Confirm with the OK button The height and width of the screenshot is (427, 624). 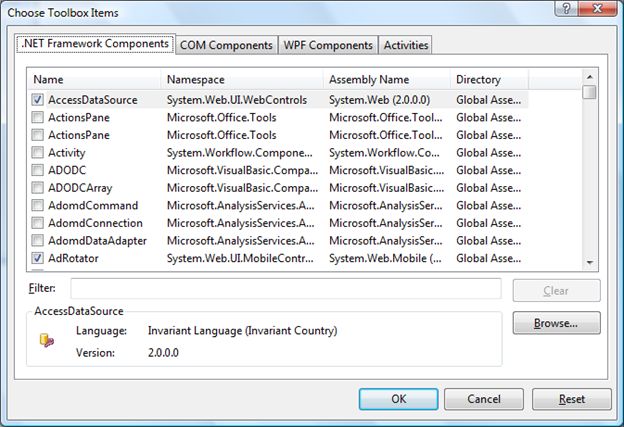[x=398, y=399]
